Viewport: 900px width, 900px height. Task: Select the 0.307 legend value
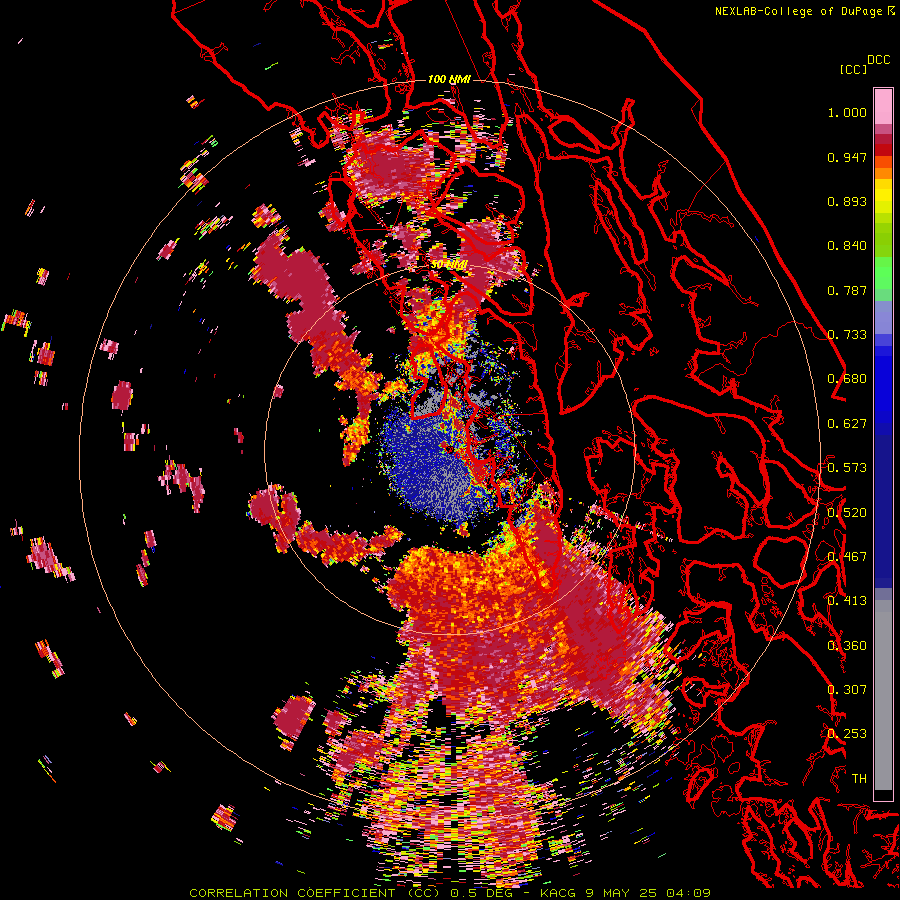tap(847, 689)
